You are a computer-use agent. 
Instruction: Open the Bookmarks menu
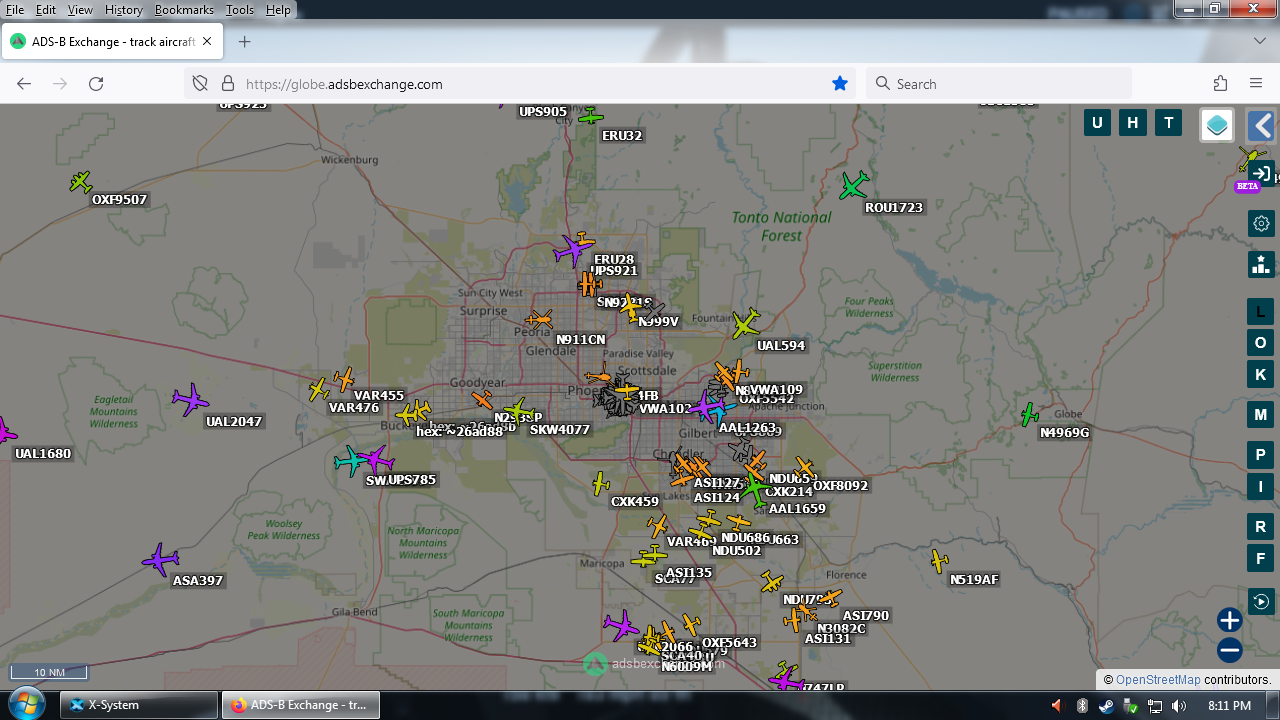(184, 10)
